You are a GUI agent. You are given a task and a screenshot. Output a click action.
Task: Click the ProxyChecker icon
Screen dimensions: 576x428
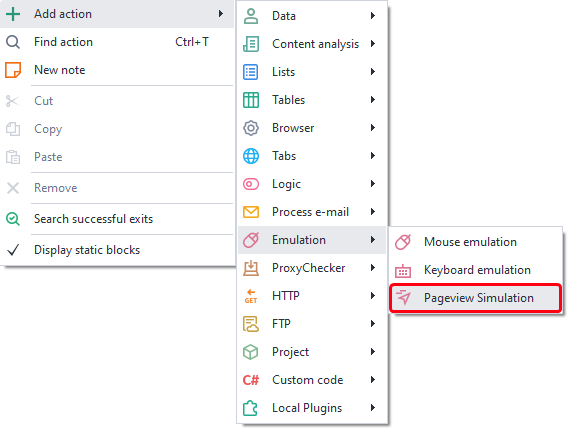point(251,268)
